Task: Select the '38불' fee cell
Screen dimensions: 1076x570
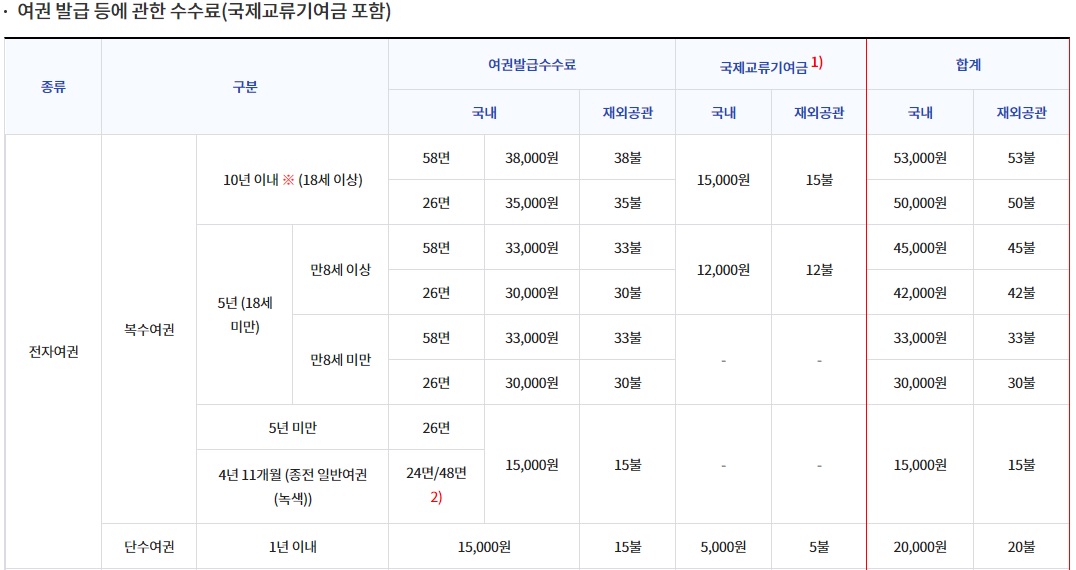Action: coord(627,157)
